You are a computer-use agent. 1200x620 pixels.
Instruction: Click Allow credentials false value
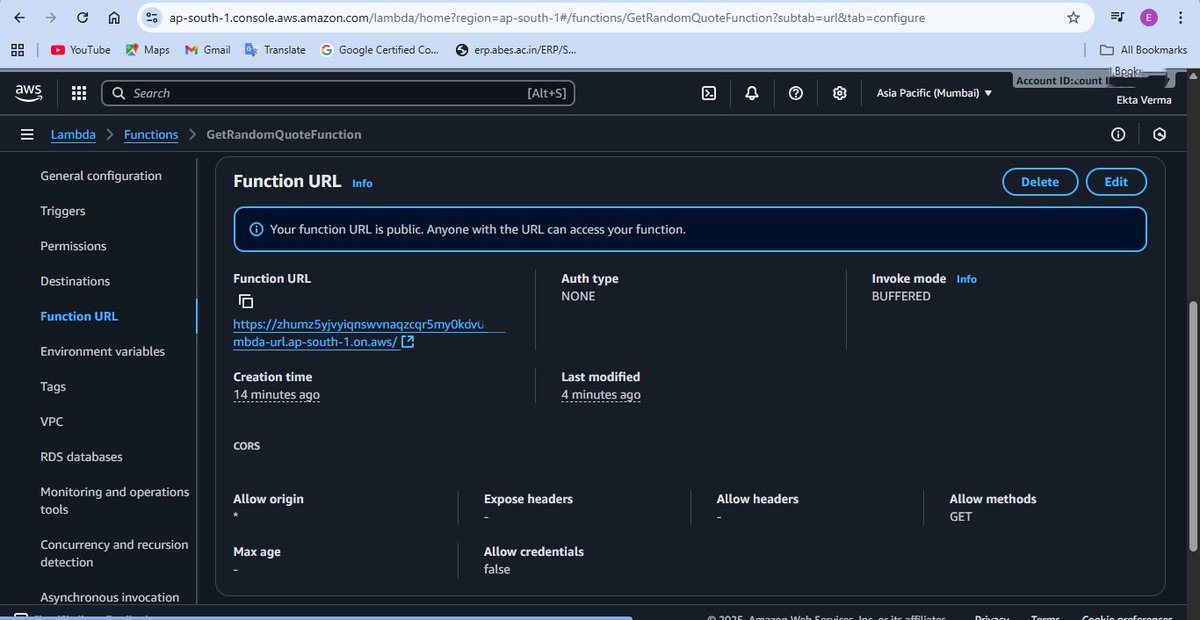click(x=497, y=569)
